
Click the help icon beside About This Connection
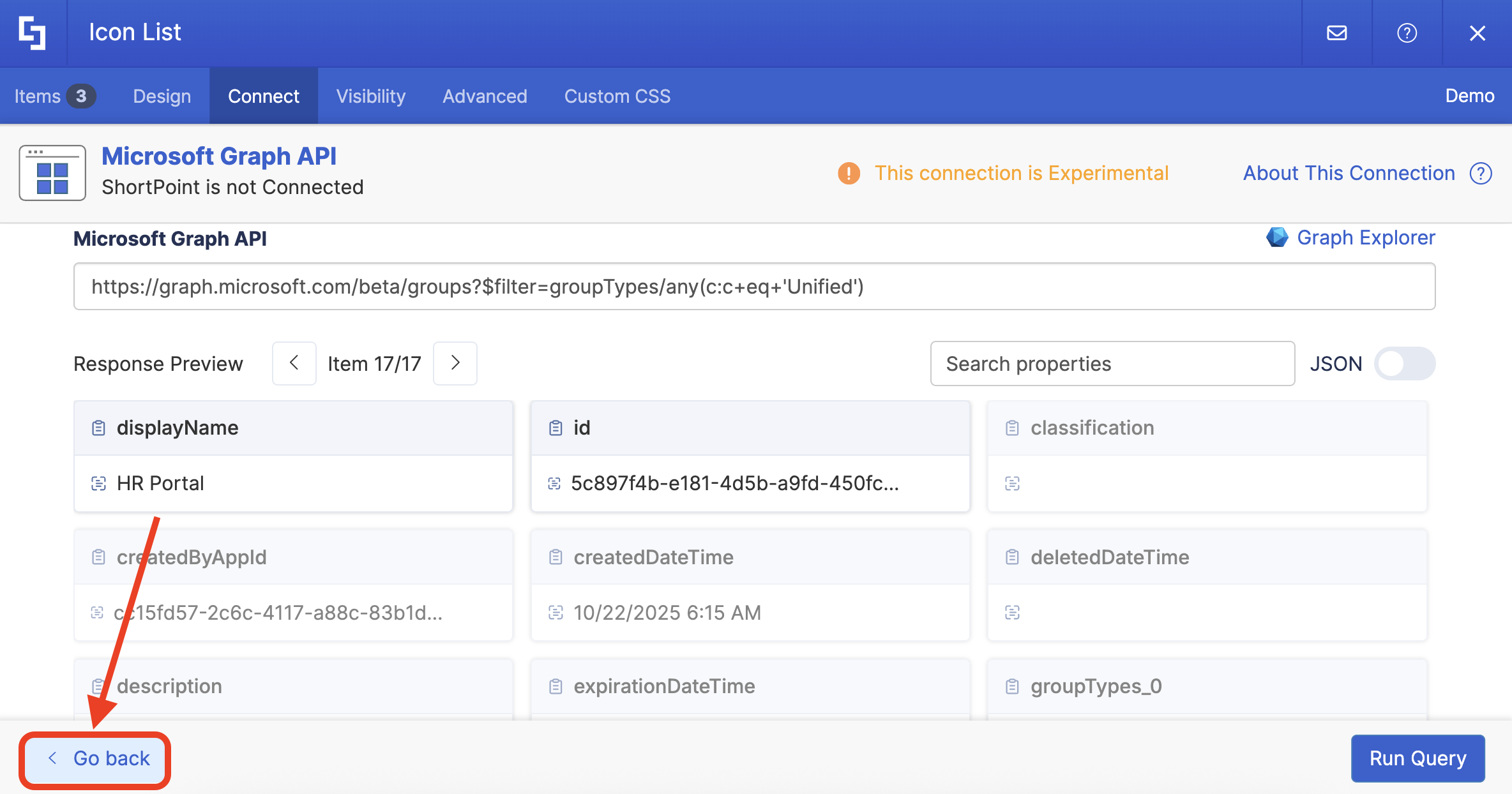click(1481, 173)
